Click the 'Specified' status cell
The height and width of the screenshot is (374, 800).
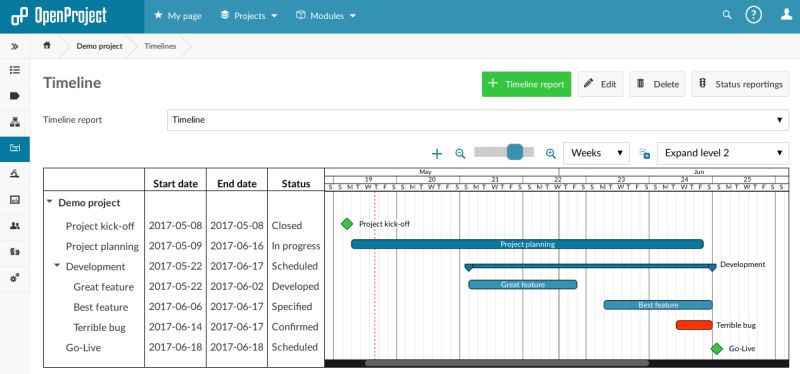292,307
